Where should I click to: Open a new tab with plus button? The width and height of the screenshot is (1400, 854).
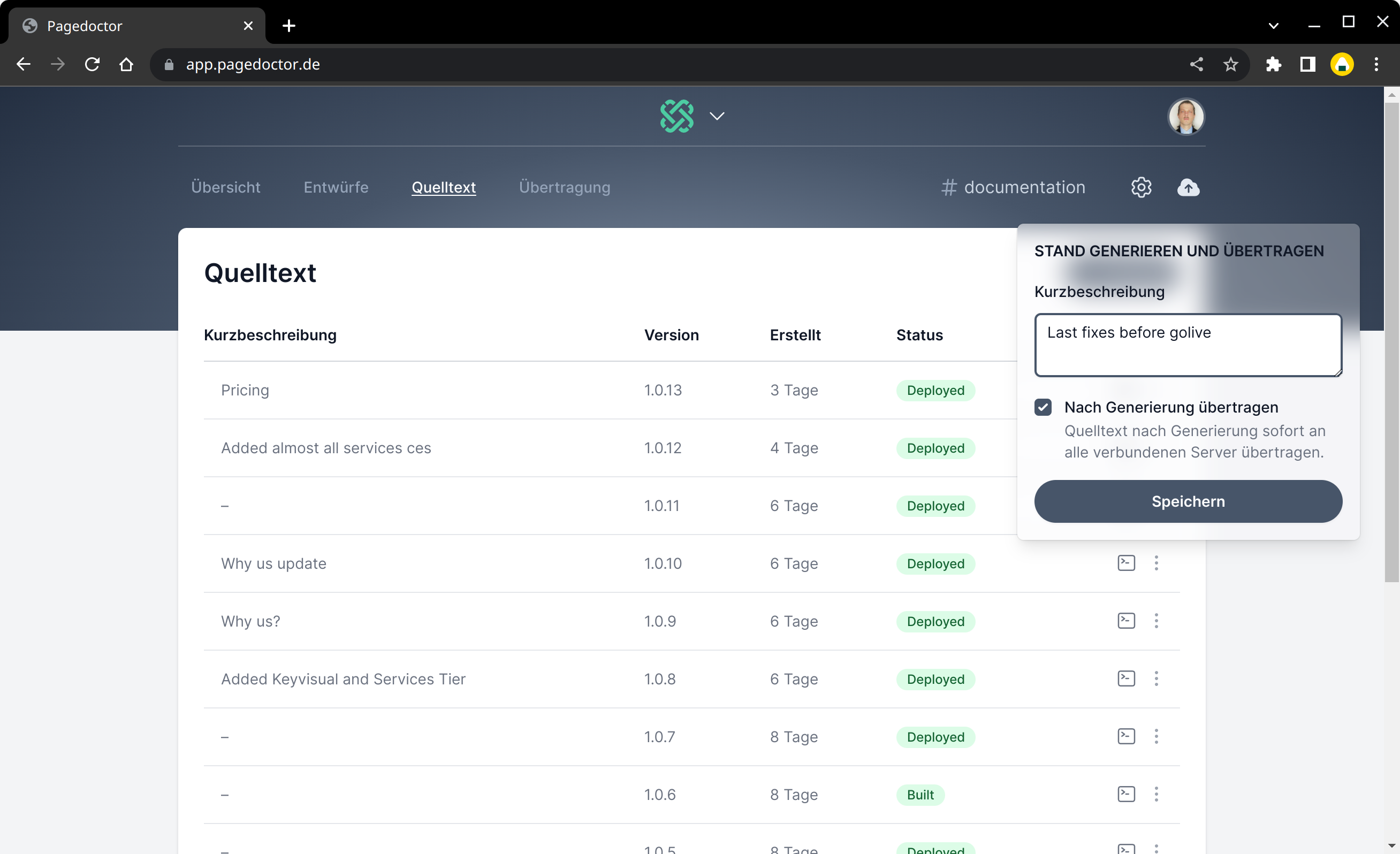coord(288,26)
